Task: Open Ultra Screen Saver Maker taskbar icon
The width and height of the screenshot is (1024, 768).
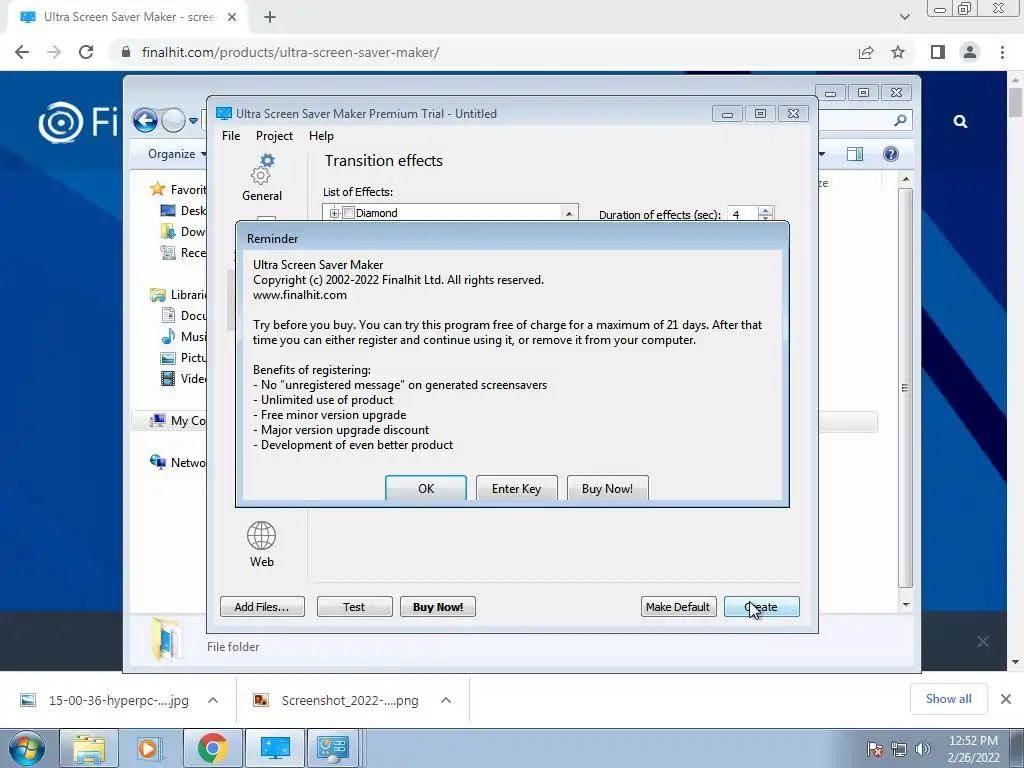Action: (x=275, y=748)
